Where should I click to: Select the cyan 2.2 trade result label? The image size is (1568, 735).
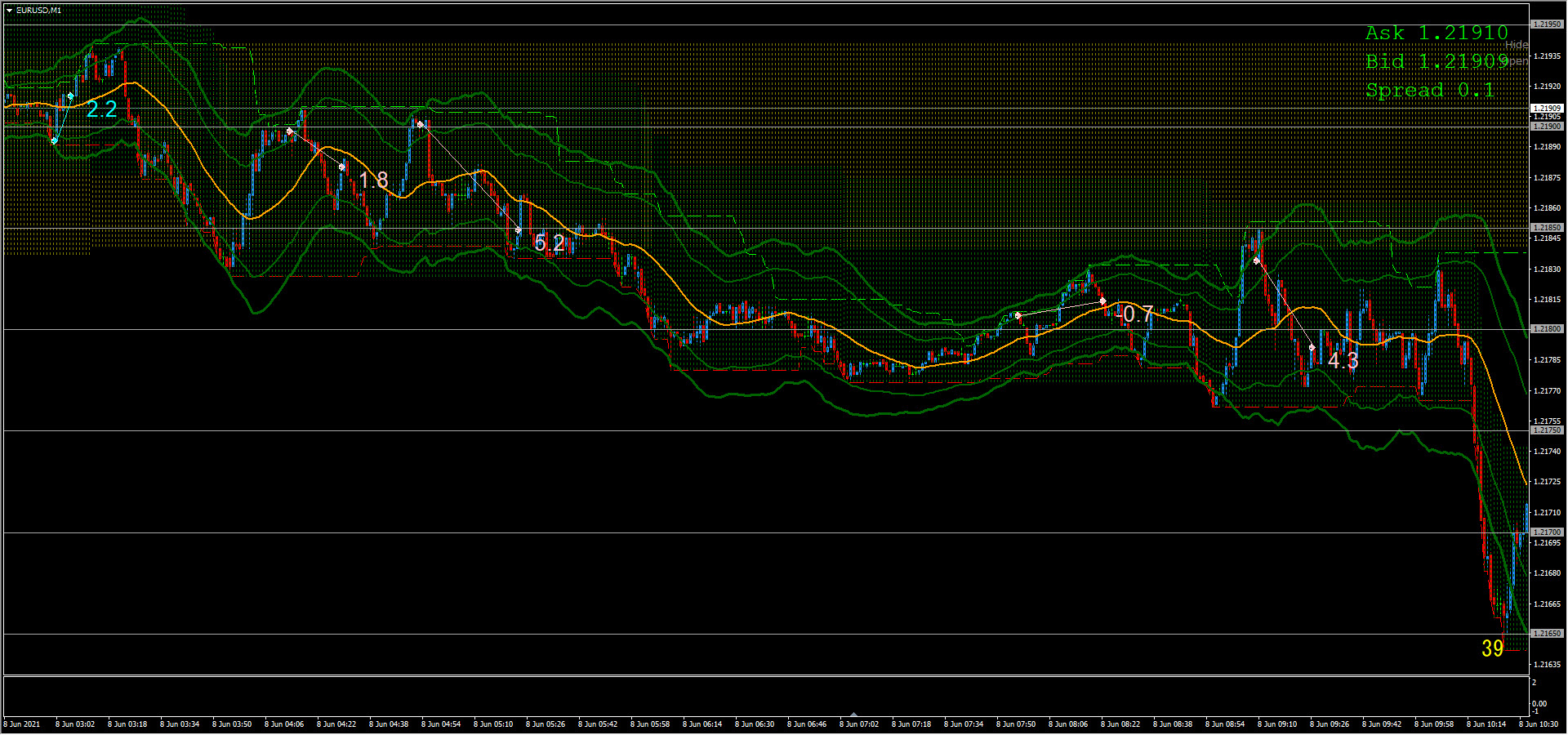pyautogui.click(x=102, y=109)
